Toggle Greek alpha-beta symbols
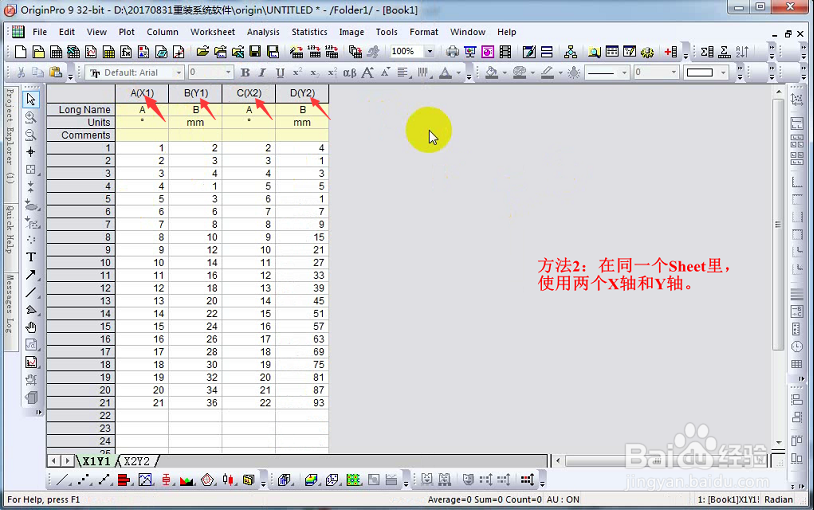The height and width of the screenshot is (510, 814). (349, 73)
